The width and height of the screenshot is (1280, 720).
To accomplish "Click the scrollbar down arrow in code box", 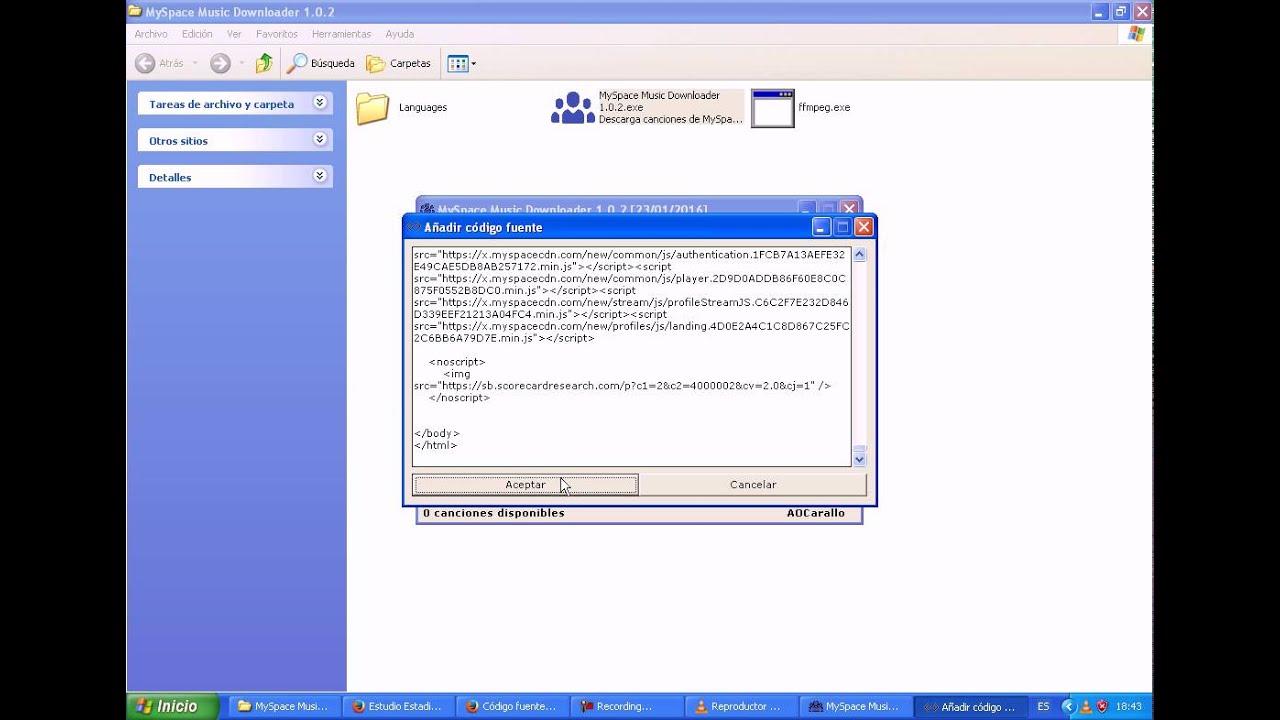I will coord(859,459).
